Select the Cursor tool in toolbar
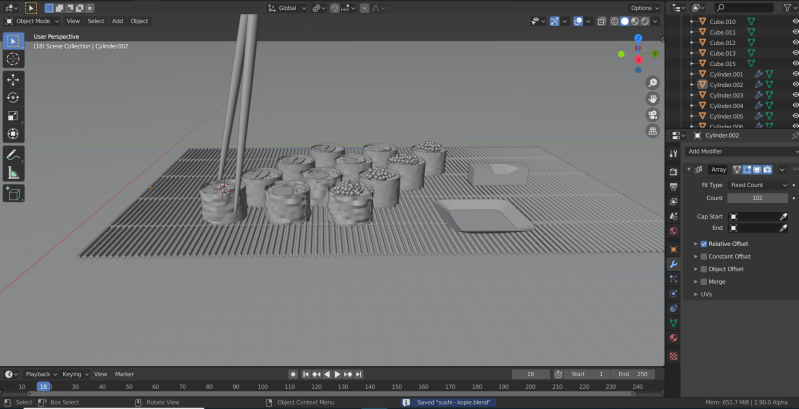The width and height of the screenshot is (799, 409). click(x=13, y=59)
